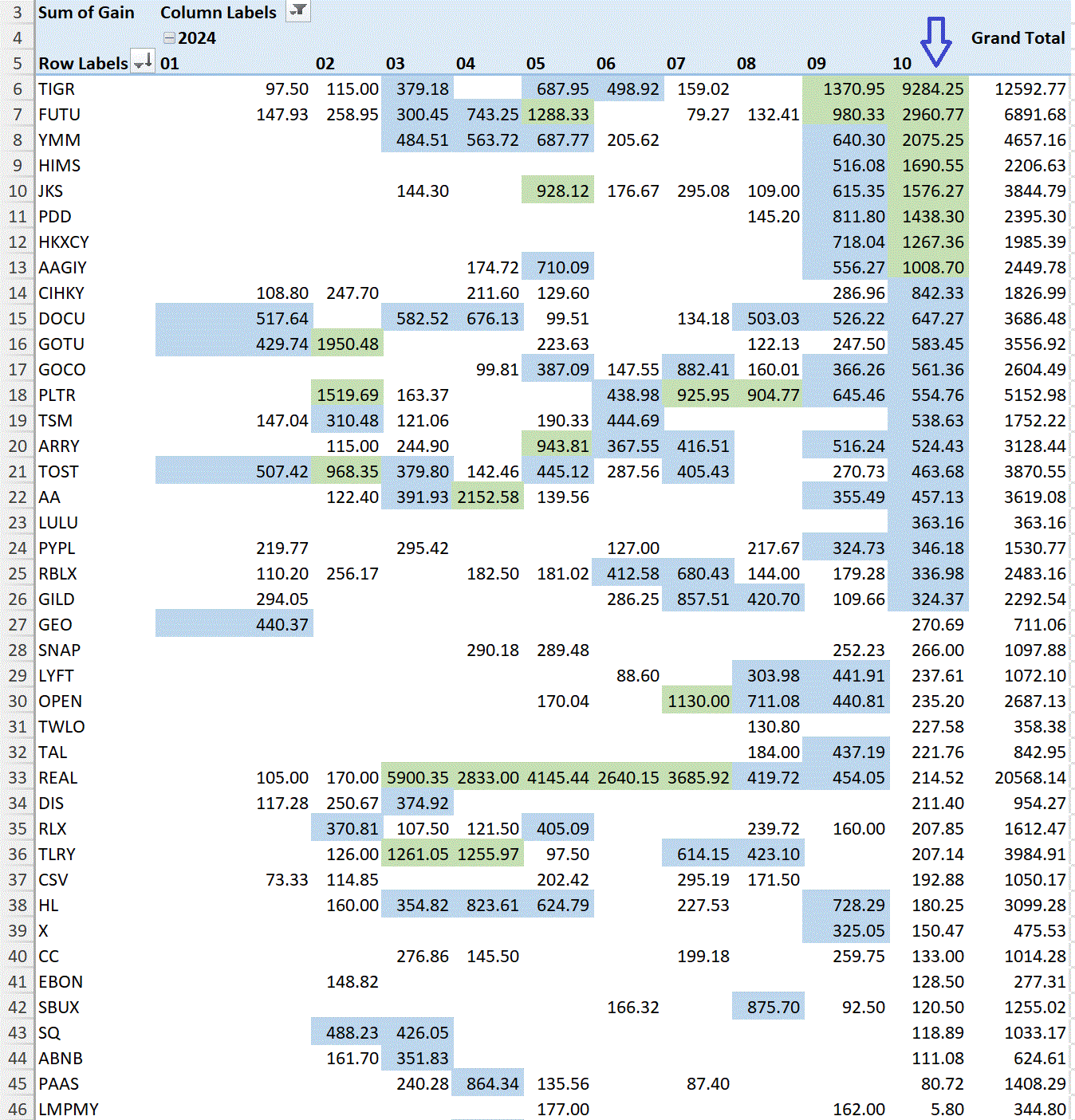The image size is (1075, 1120).
Task: Select the SBUX row label
Action: tap(59, 1008)
